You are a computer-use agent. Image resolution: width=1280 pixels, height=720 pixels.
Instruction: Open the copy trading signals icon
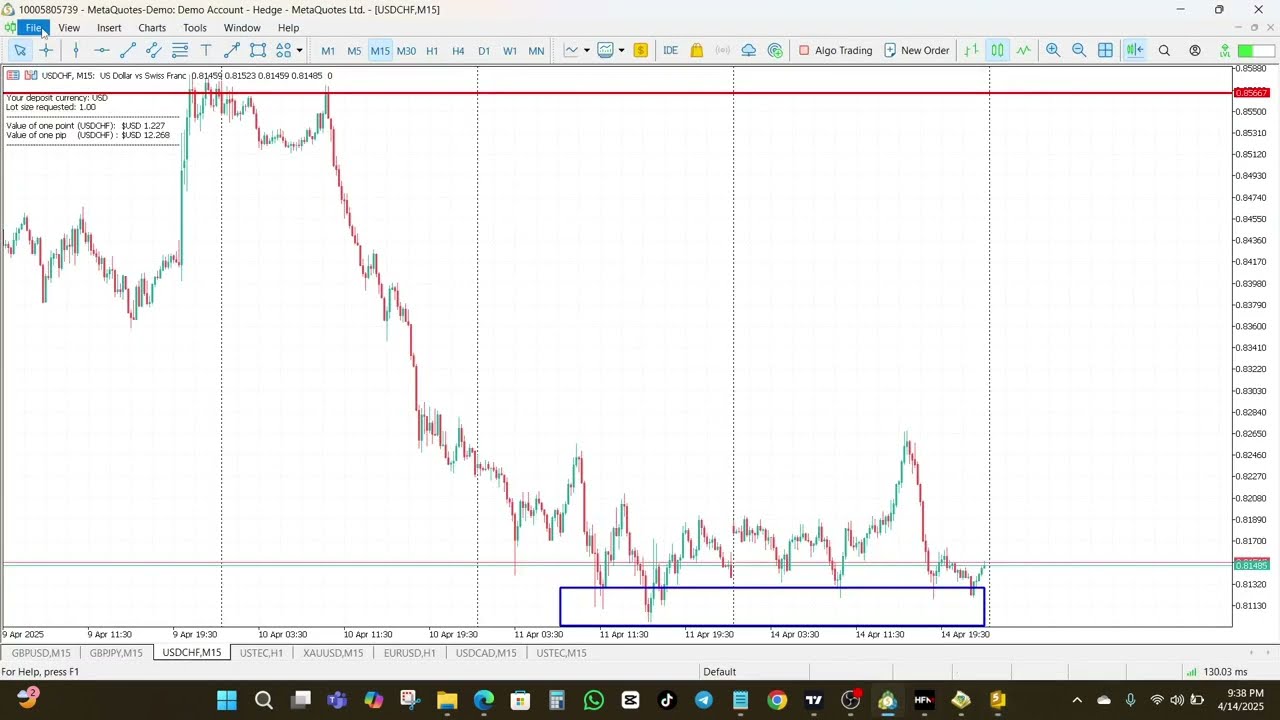pyautogui.click(x=775, y=50)
